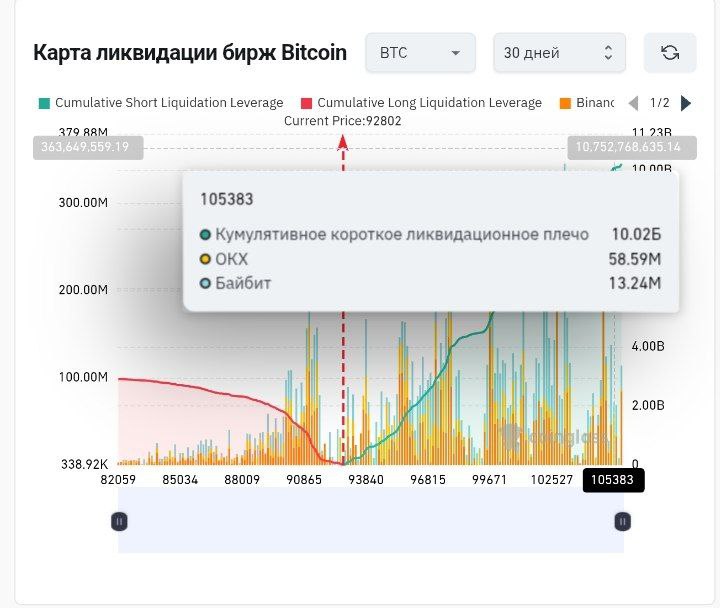Click the 85034 x-axis tick label
The image size is (720, 608).
(x=180, y=480)
